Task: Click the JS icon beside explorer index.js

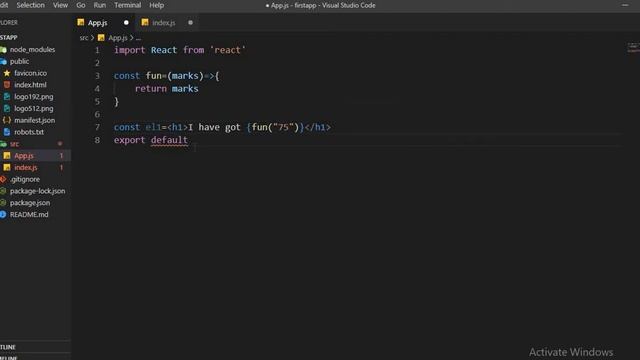Action: click(7, 167)
